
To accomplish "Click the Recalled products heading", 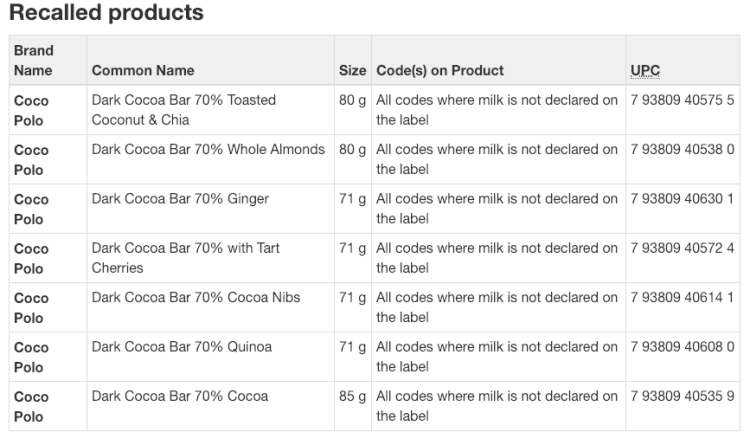I will [x=107, y=12].
